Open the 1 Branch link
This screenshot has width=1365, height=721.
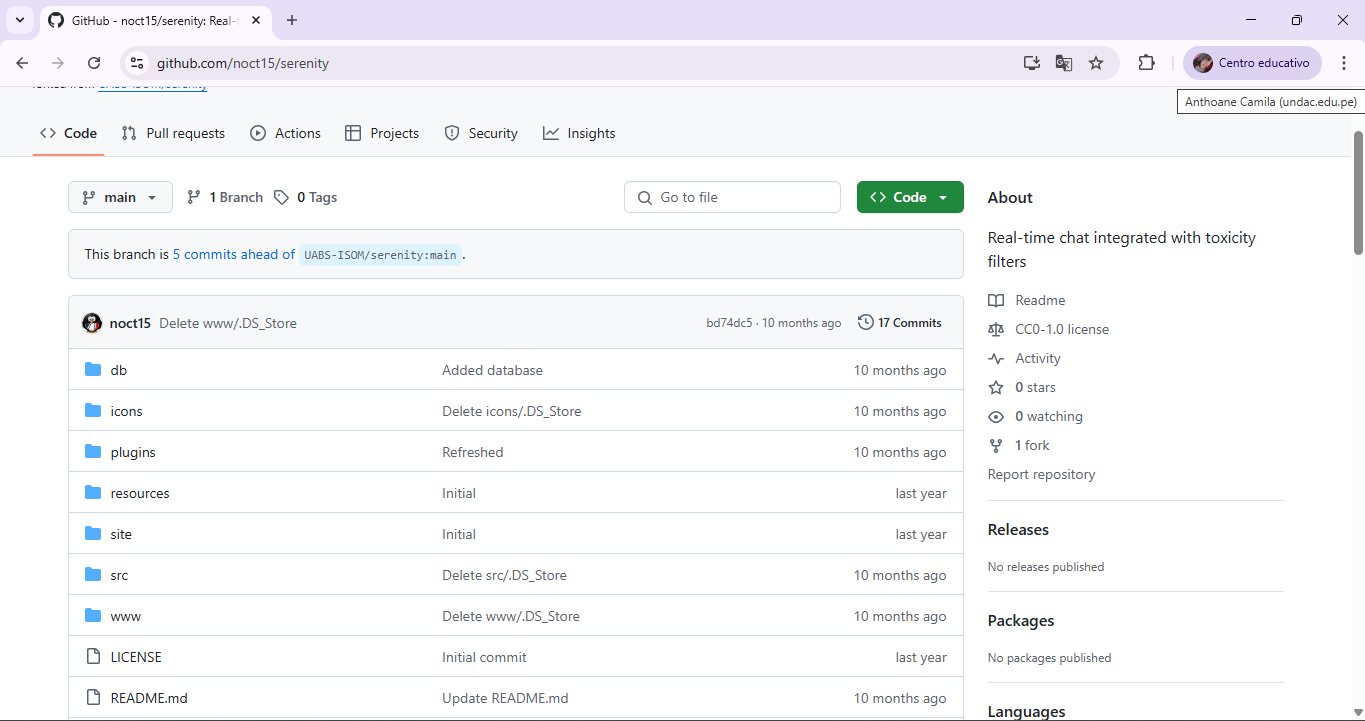[225, 197]
